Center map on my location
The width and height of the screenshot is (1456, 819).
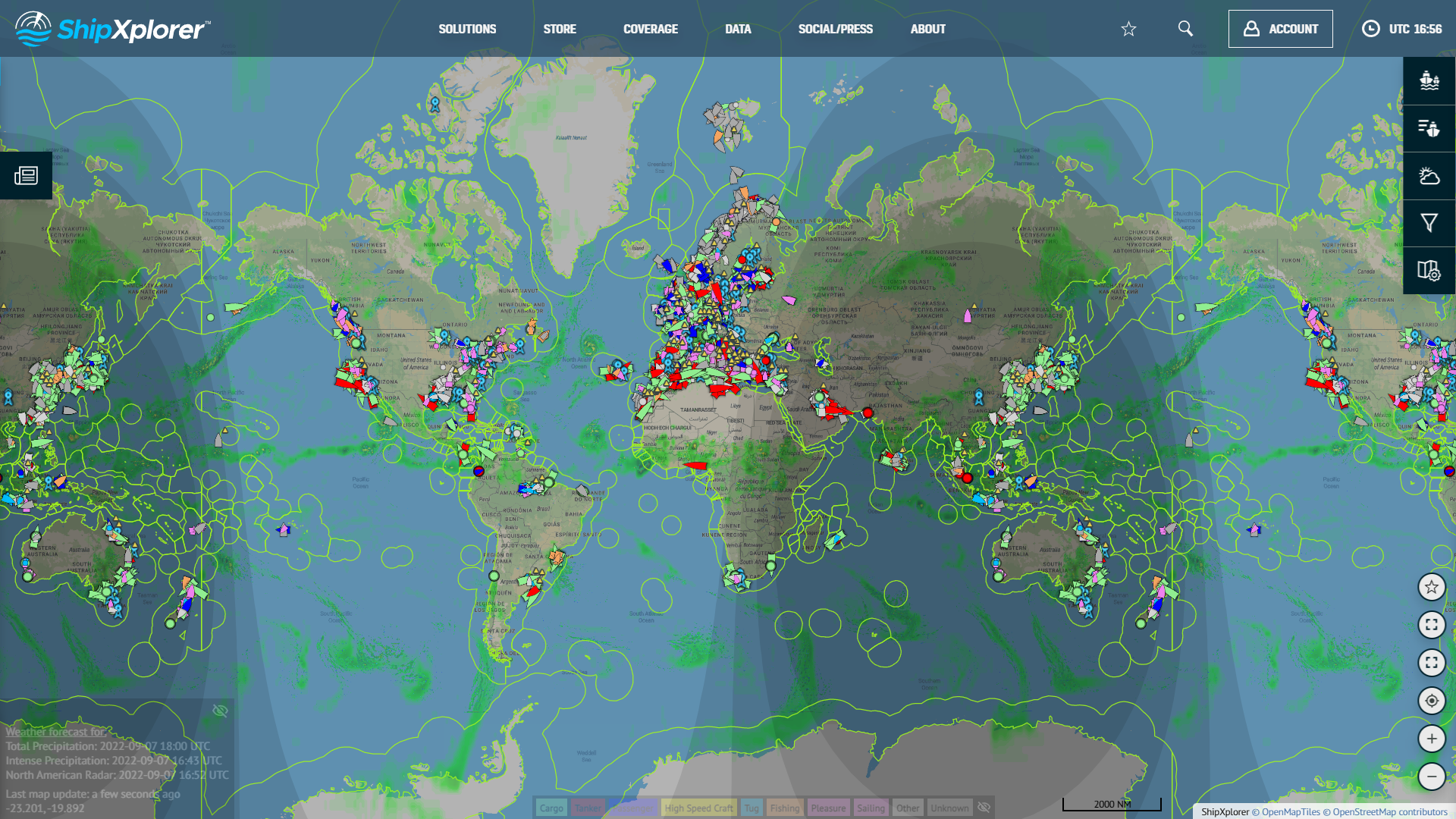point(1432,701)
